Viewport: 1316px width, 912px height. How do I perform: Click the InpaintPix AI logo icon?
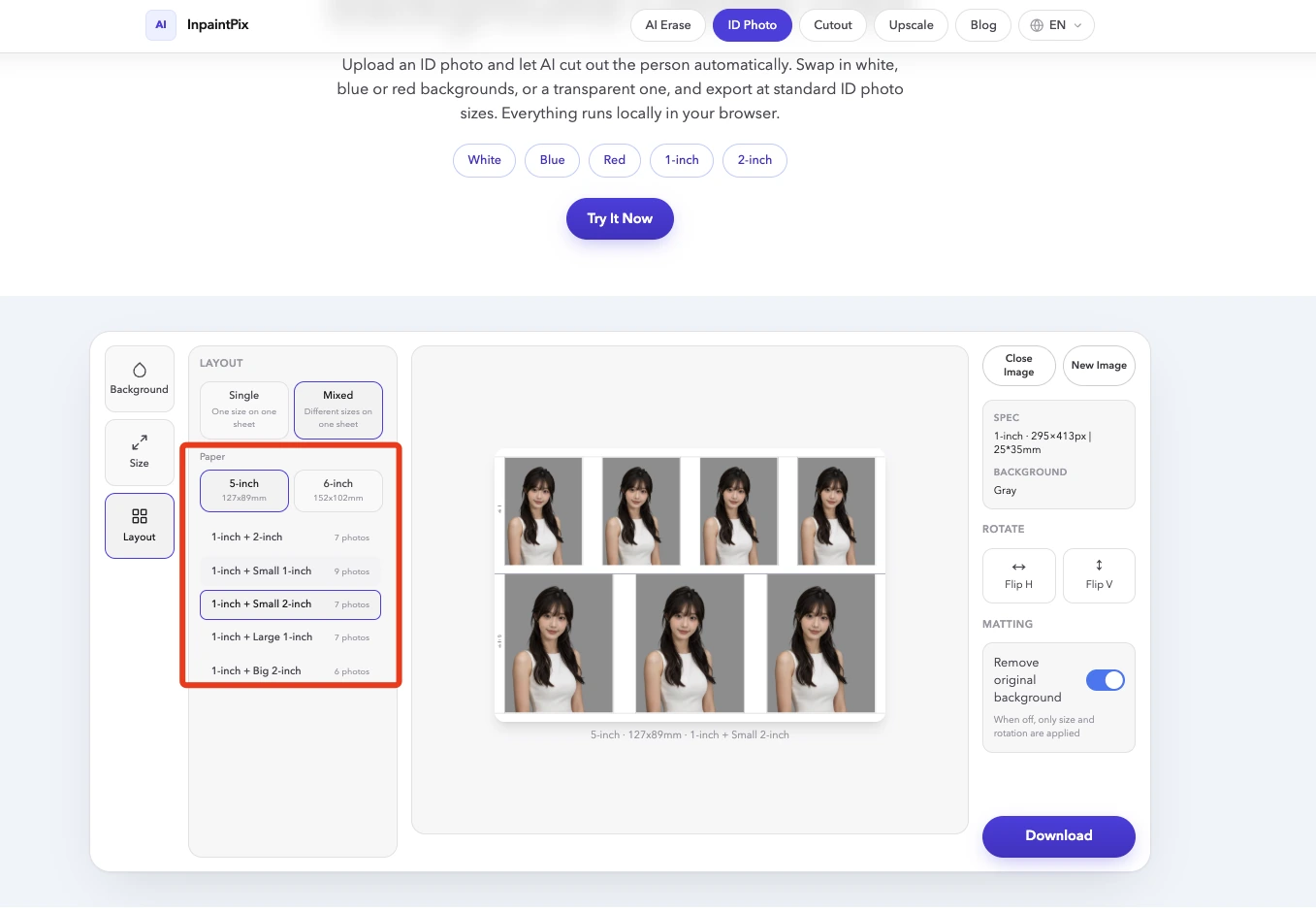pos(161,25)
